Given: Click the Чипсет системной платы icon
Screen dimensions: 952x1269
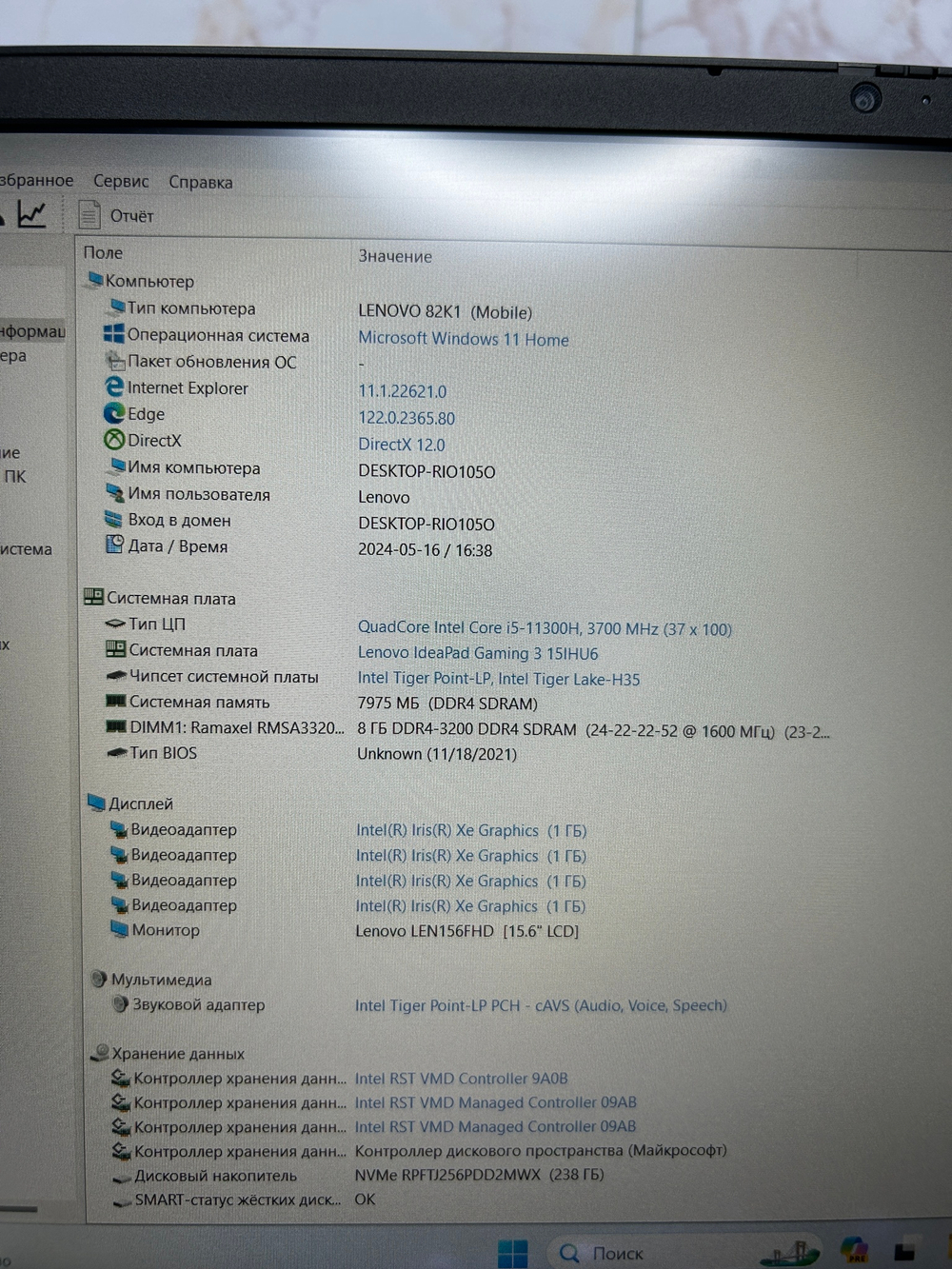Looking at the screenshot, I should [116, 676].
